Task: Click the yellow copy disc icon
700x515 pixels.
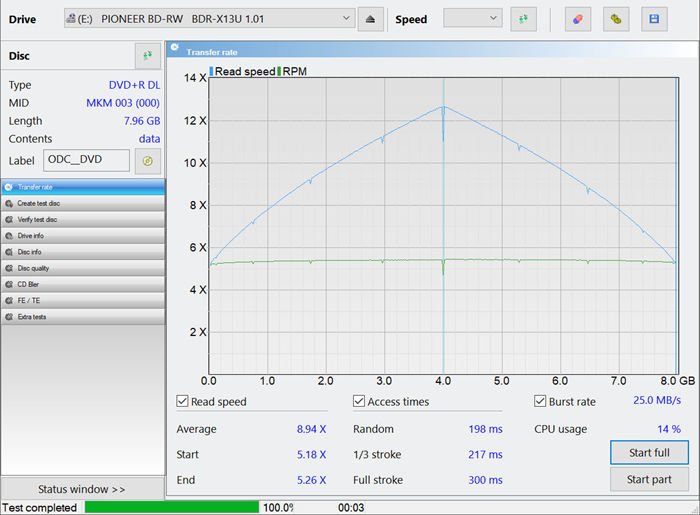Action: coord(616,19)
